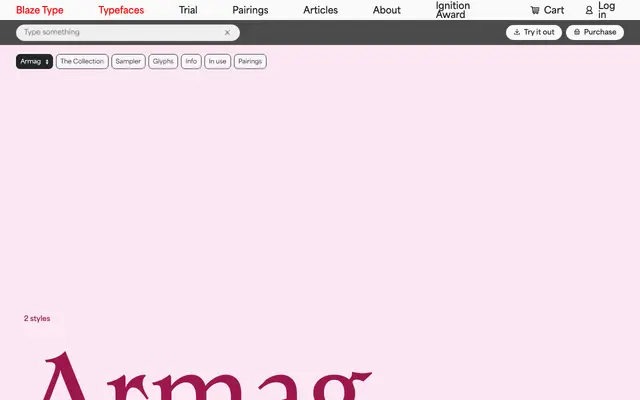
Task: Click the '2 styles' label
Action: pos(37,318)
